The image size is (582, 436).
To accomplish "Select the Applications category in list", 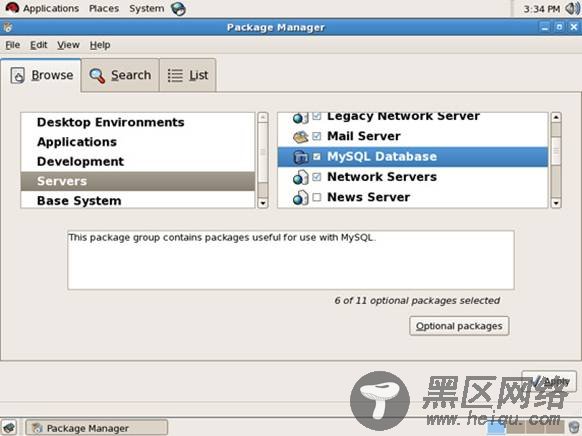I will [x=138, y=142].
